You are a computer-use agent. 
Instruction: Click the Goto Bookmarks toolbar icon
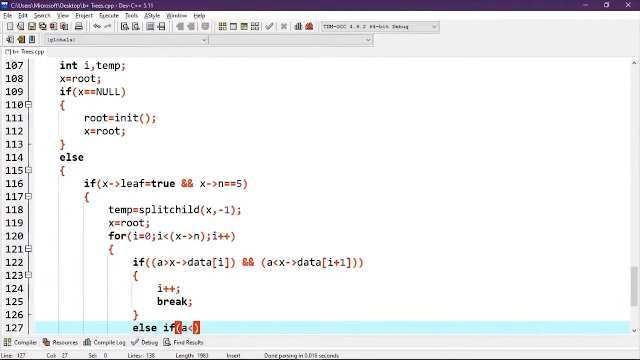point(32,40)
